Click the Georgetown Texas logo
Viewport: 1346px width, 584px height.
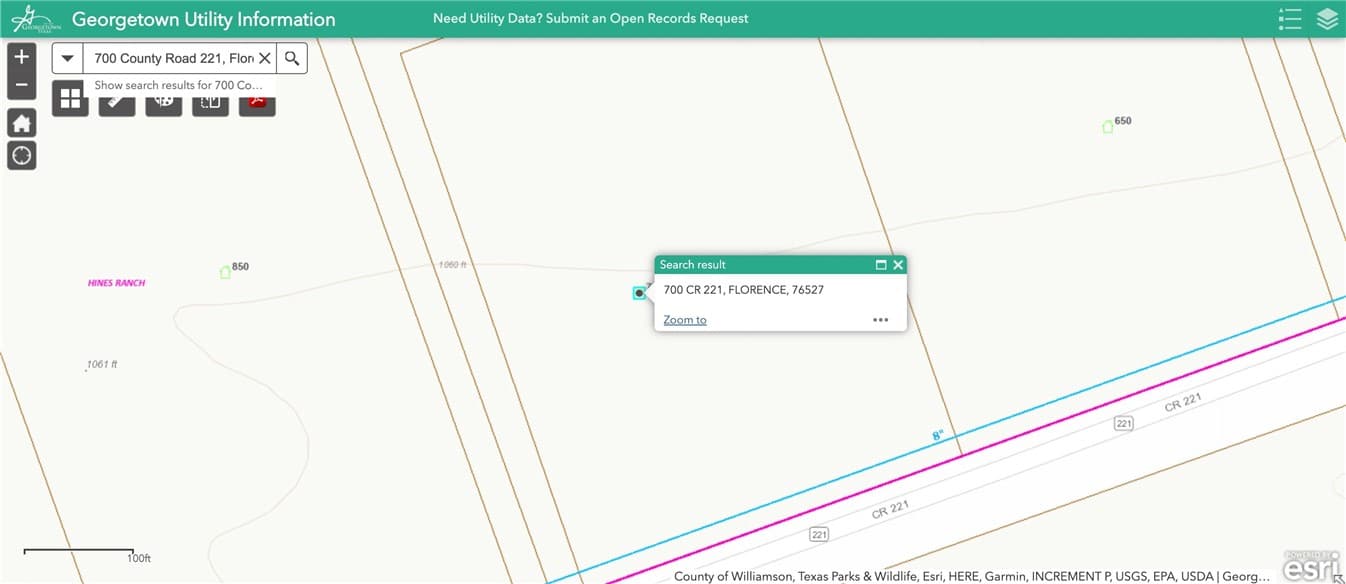[36, 19]
